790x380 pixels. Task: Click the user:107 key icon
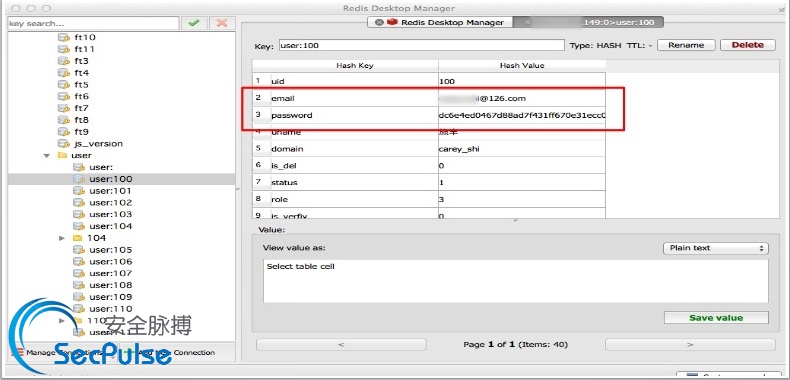click(x=79, y=273)
